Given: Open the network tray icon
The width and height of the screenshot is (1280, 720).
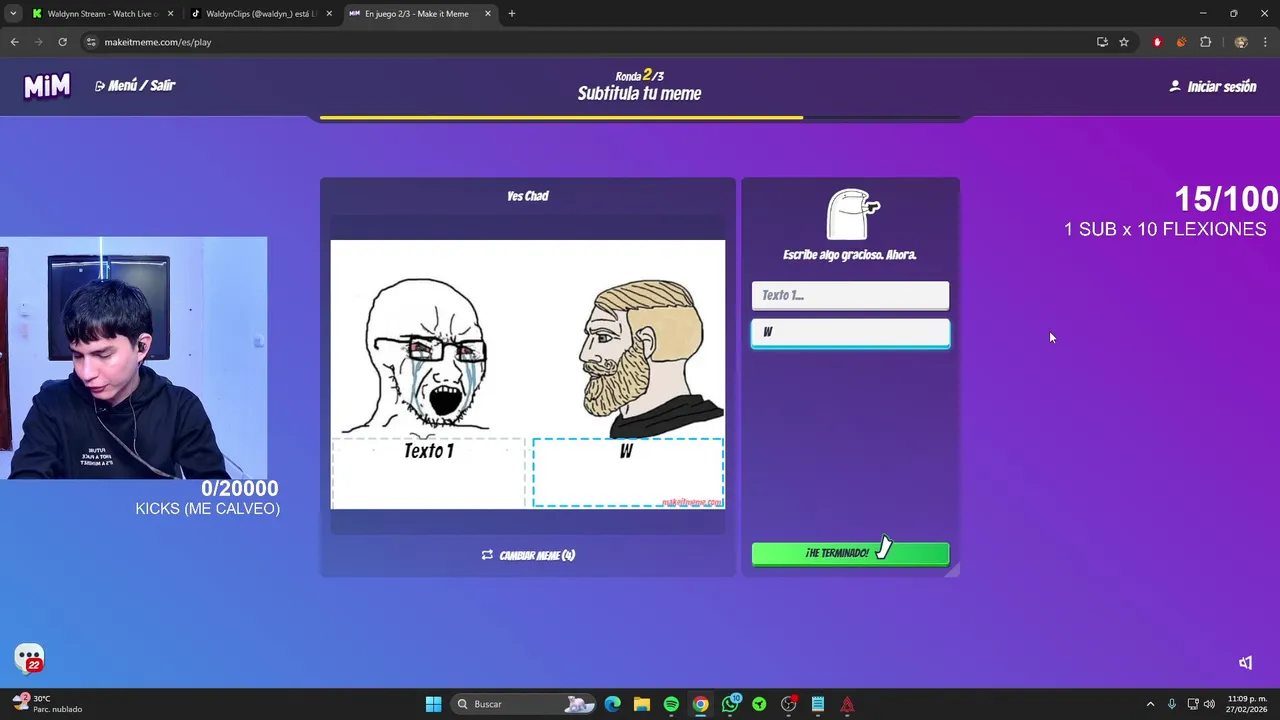Looking at the screenshot, I should point(1193,704).
